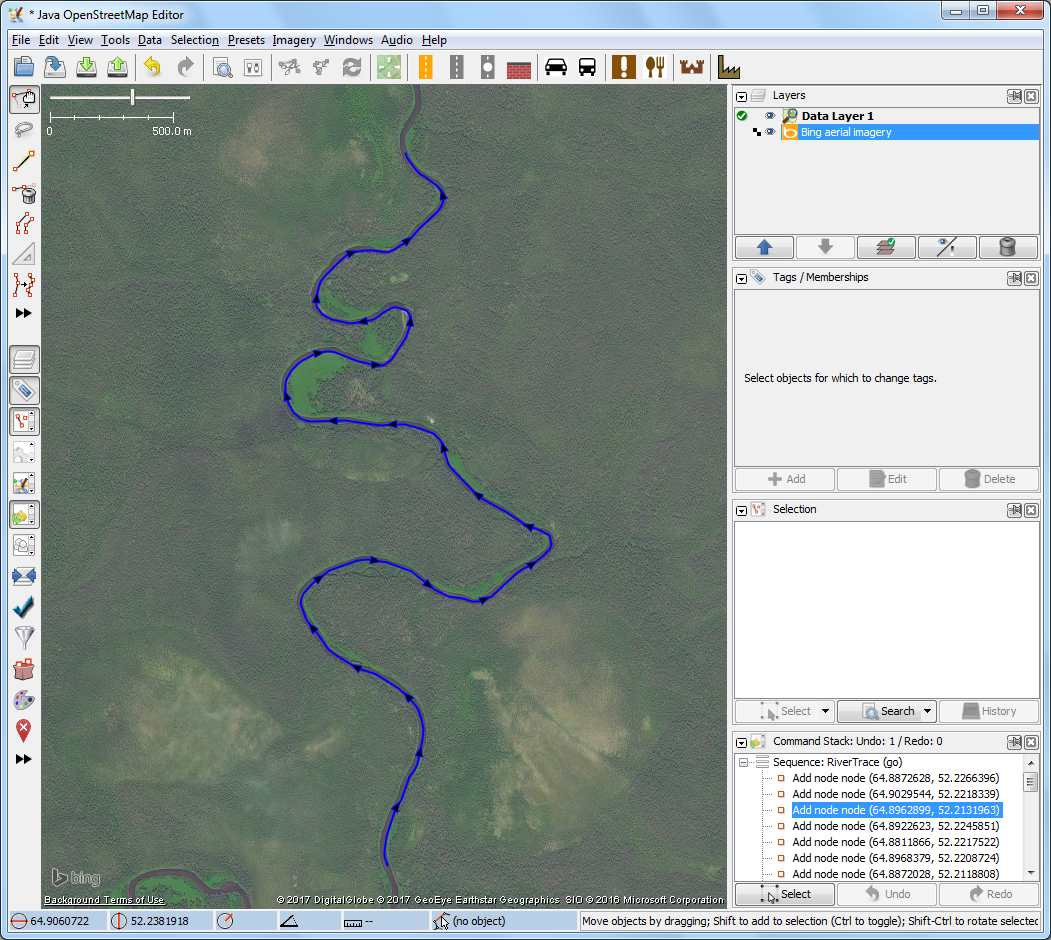The height and width of the screenshot is (940, 1051).
Task: Toggle visibility eye of Data Layer 1
Action: (770, 116)
